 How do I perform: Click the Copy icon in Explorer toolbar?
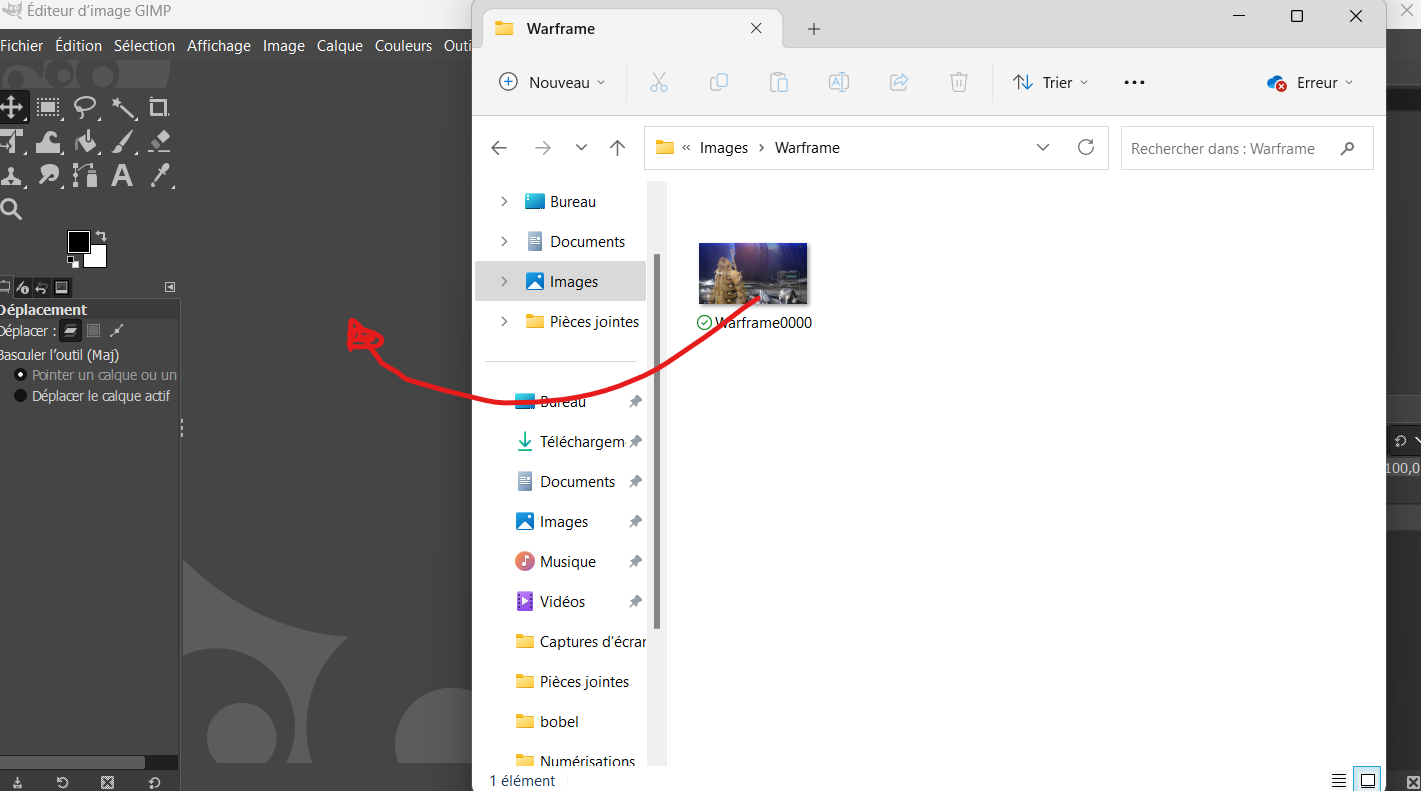(x=718, y=83)
